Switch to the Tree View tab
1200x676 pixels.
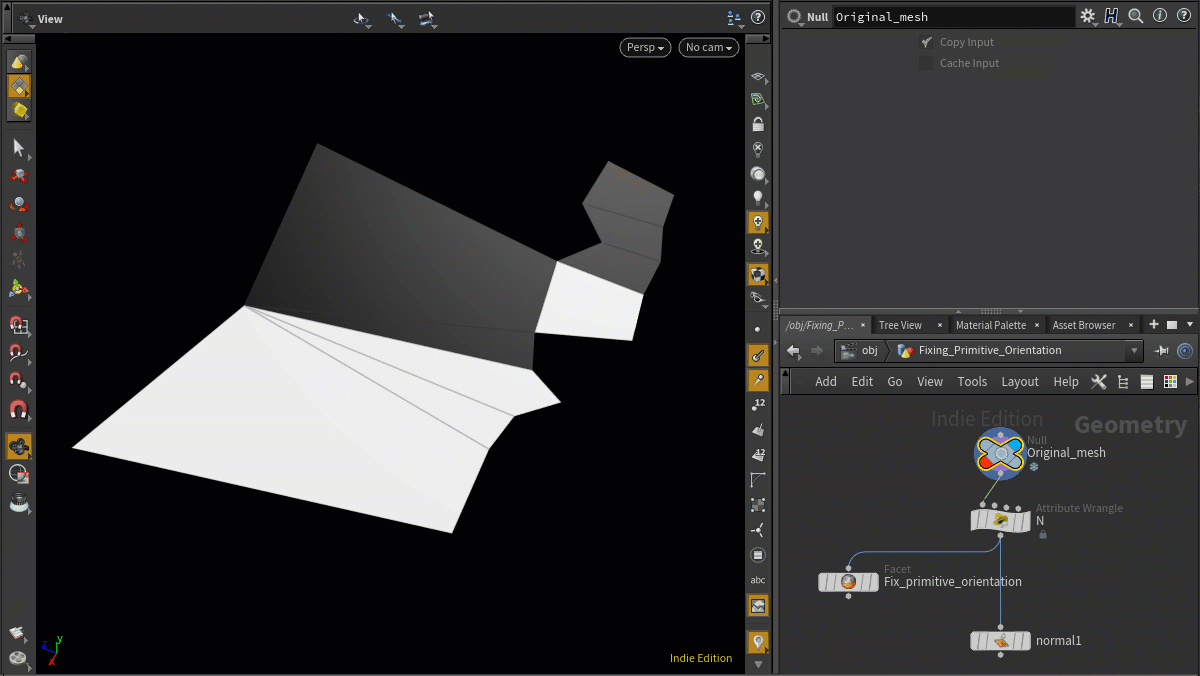click(901, 324)
